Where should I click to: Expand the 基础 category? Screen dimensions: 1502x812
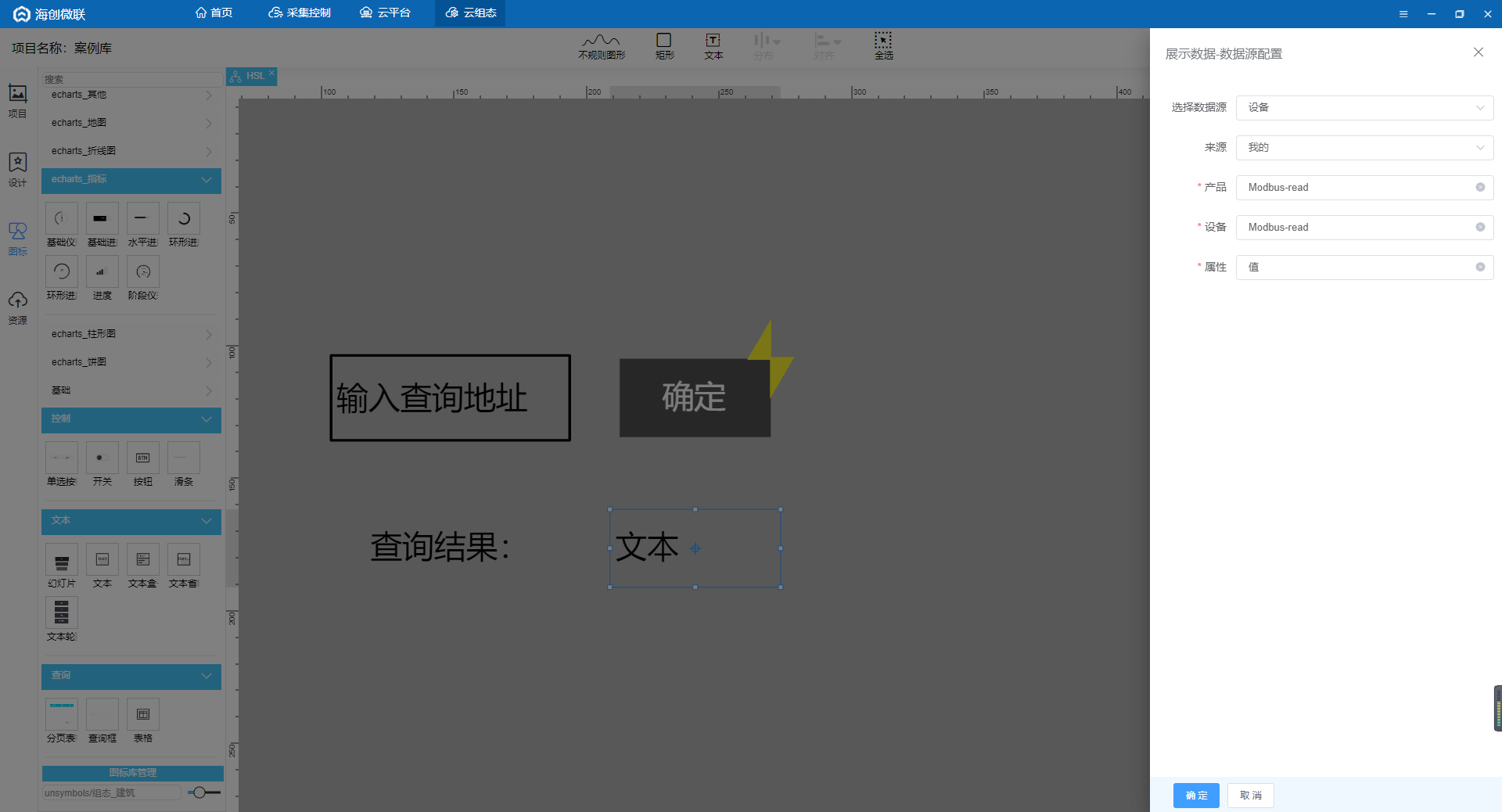(x=131, y=391)
